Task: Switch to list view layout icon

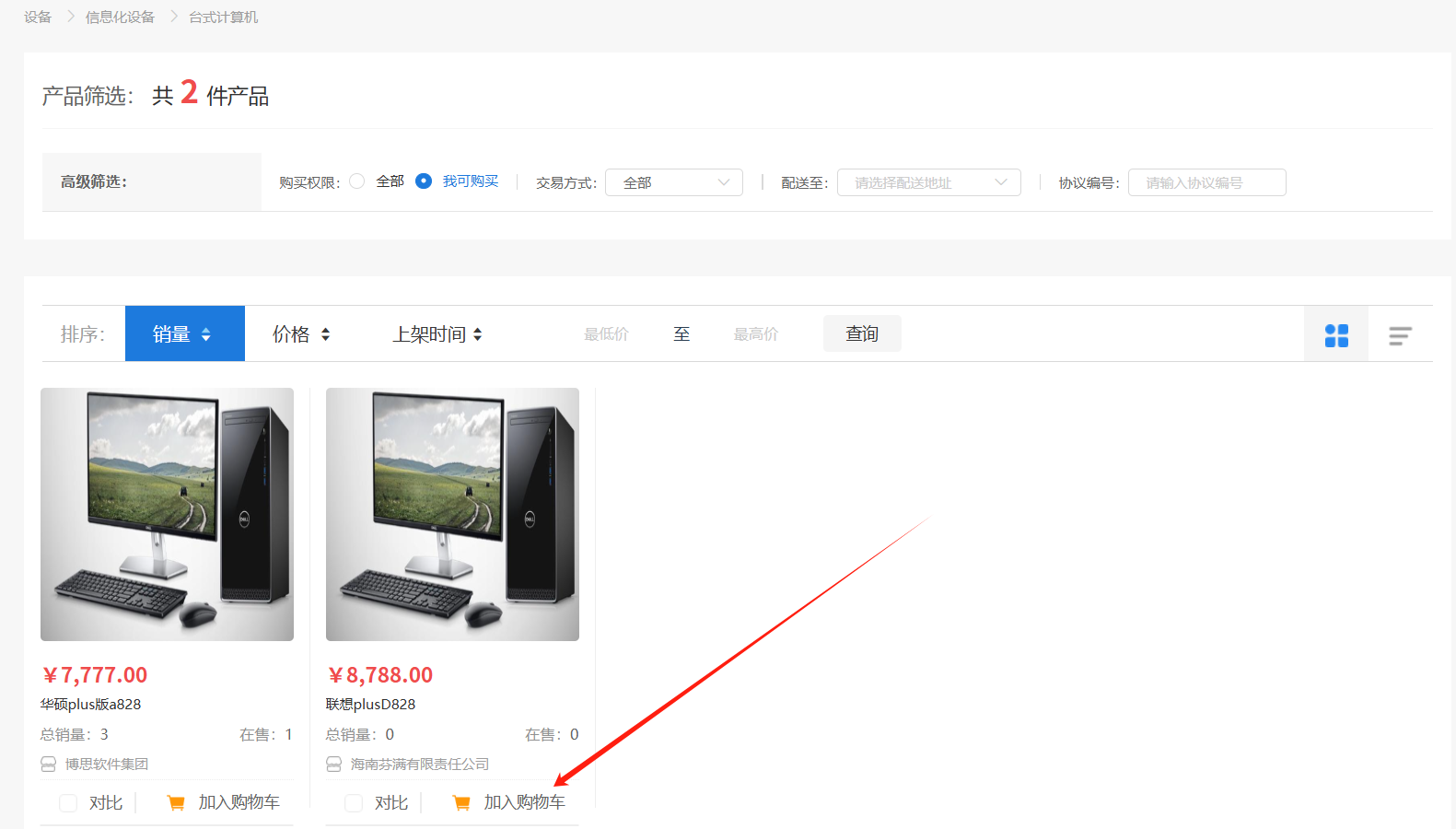Action: [x=1400, y=336]
